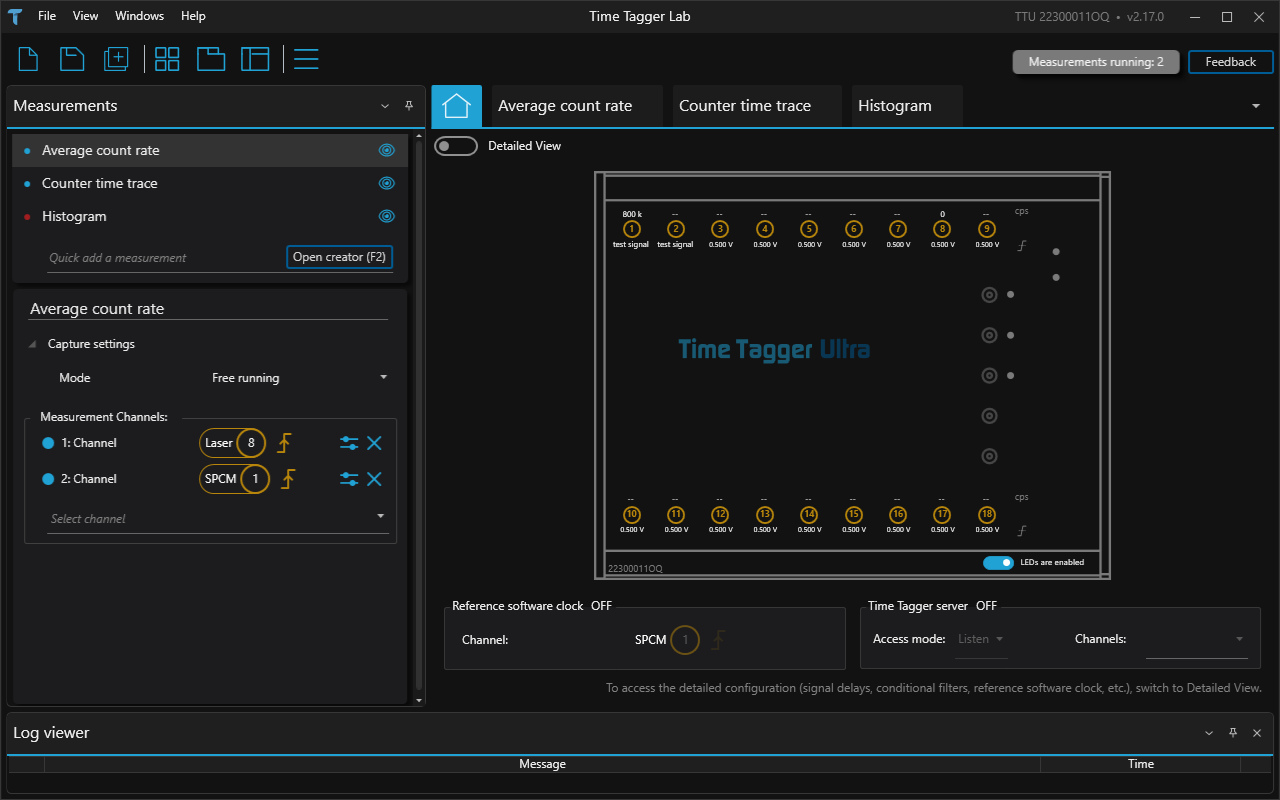Viewport: 1280px width, 800px height.
Task: Close the Log viewer panel
Action: click(x=1257, y=733)
